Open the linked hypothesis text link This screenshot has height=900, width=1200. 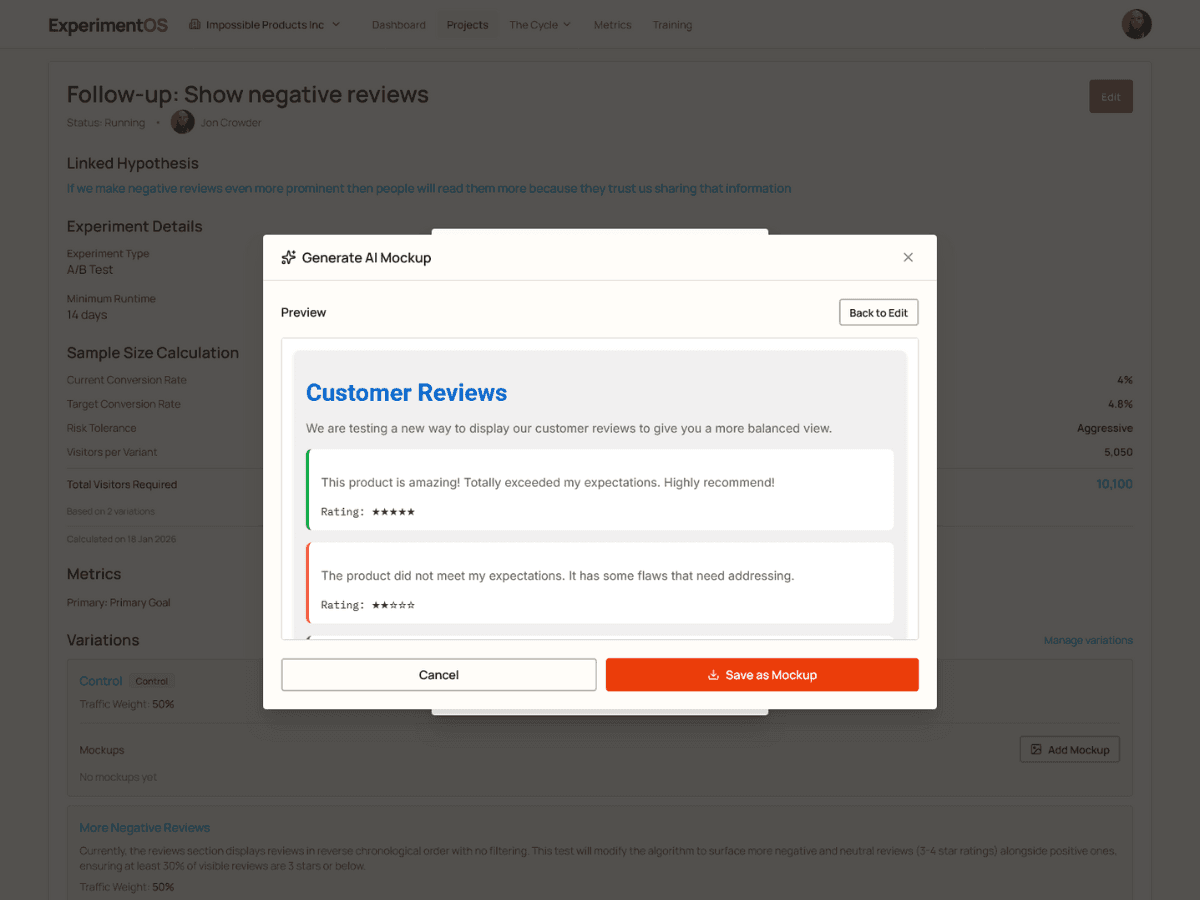click(x=428, y=188)
